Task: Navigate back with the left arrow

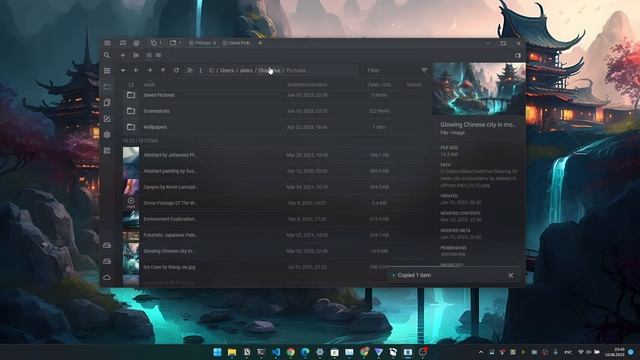Action: [x=136, y=70]
